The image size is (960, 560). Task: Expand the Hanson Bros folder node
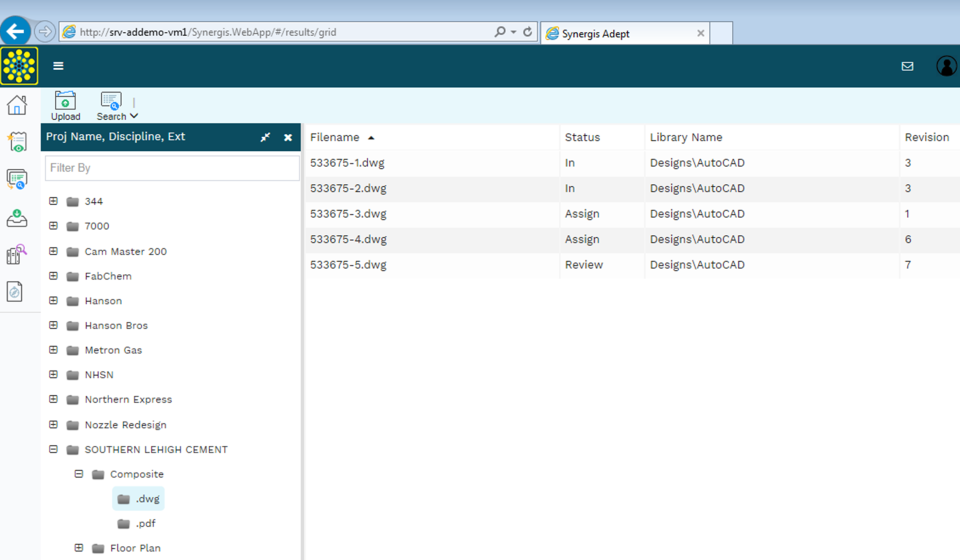tap(53, 325)
